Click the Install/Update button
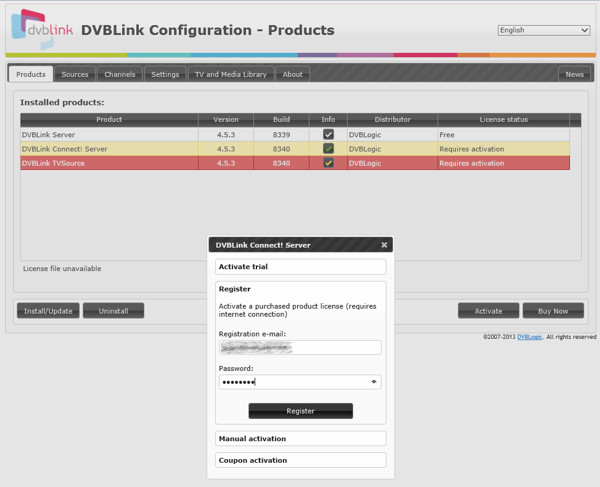Image resolution: width=600 pixels, height=487 pixels. coord(48,311)
